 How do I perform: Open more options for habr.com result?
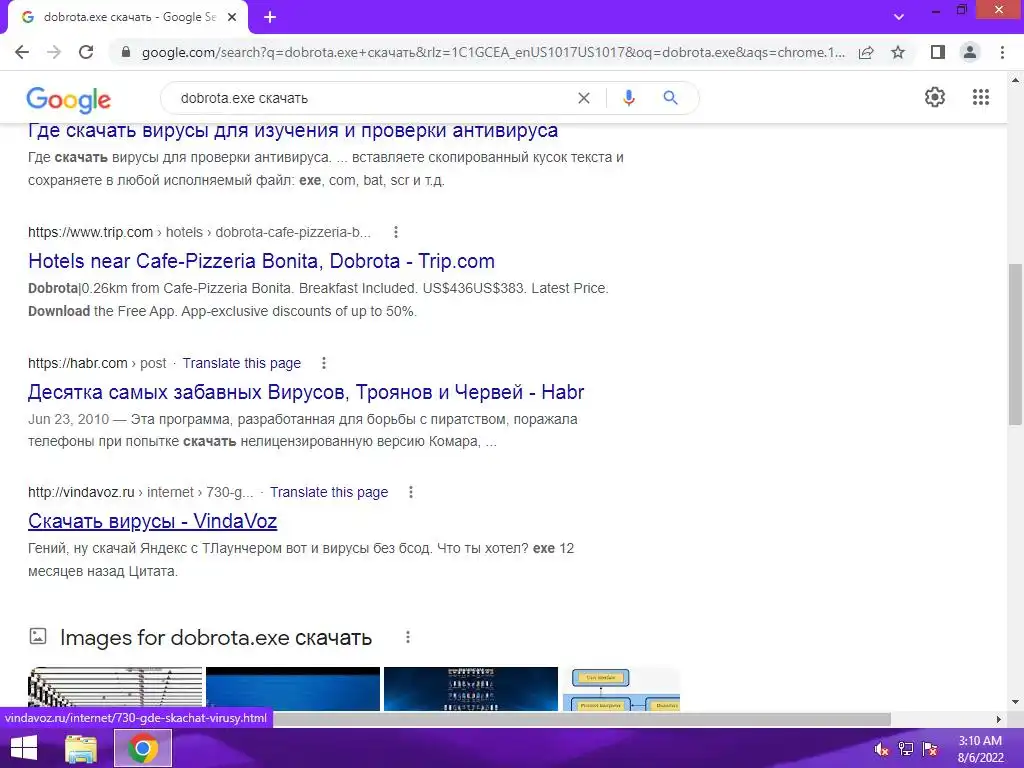[x=324, y=363]
